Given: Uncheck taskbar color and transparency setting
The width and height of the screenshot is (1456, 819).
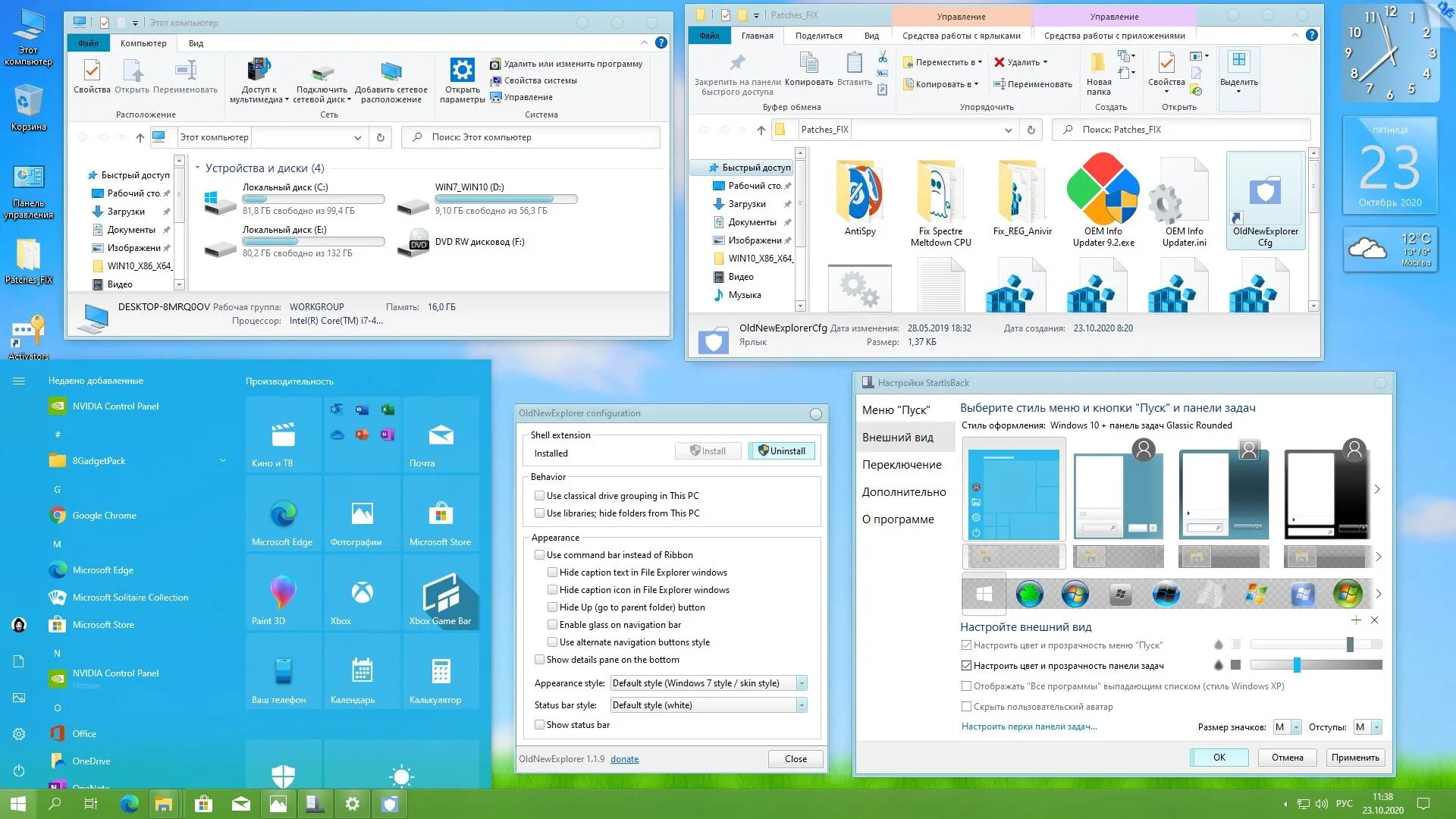Looking at the screenshot, I should (x=966, y=666).
